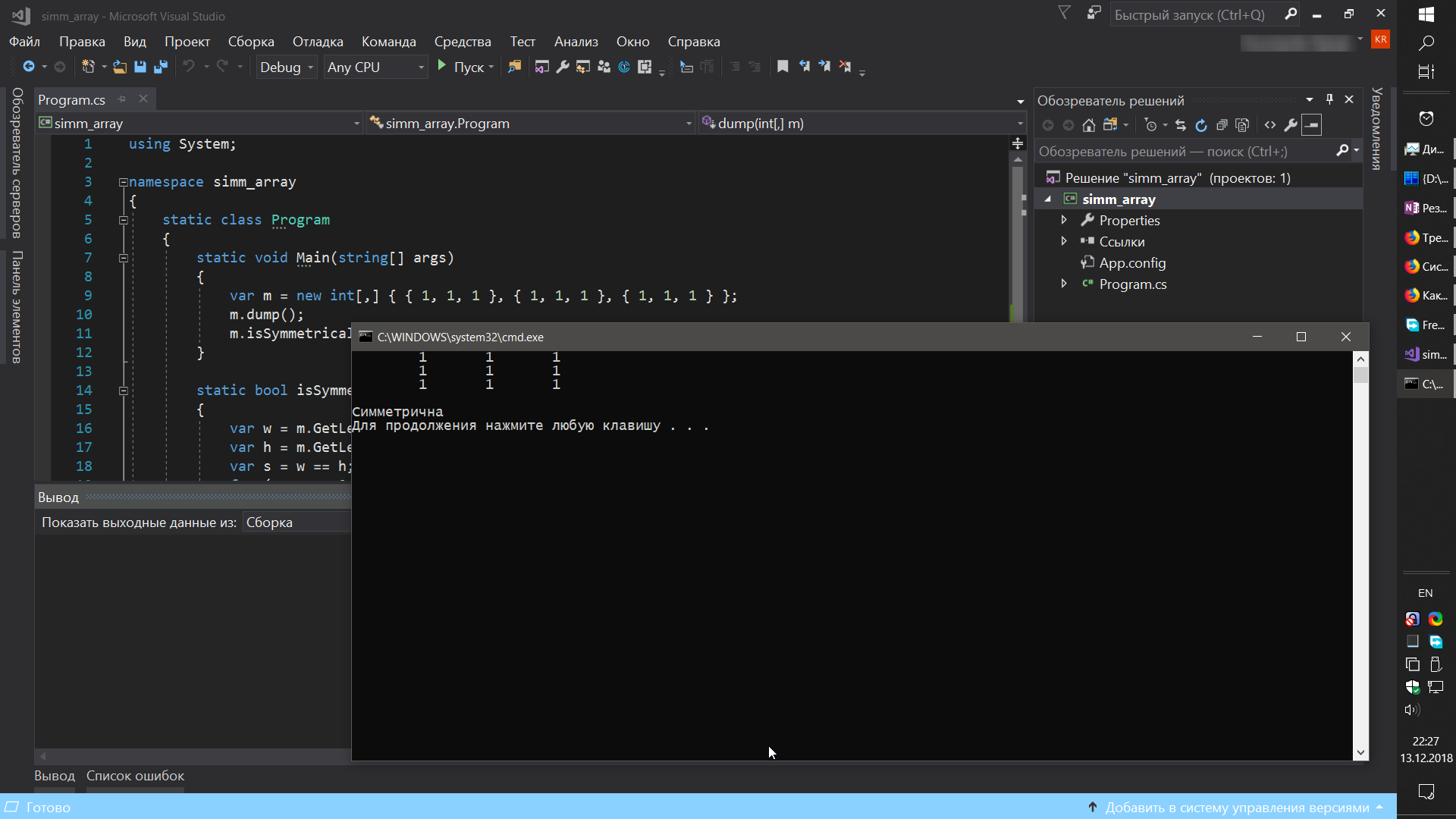
Task: Click the Open File folder icon
Action: (120, 67)
